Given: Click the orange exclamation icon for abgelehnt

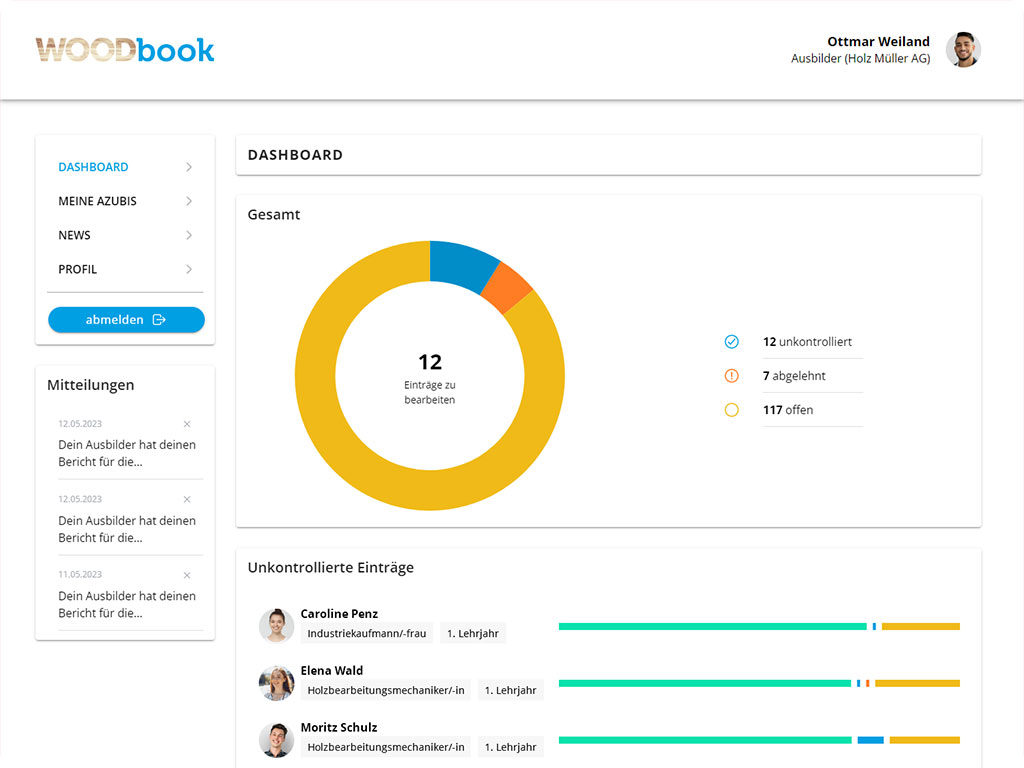Looking at the screenshot, I should (731, 376).
